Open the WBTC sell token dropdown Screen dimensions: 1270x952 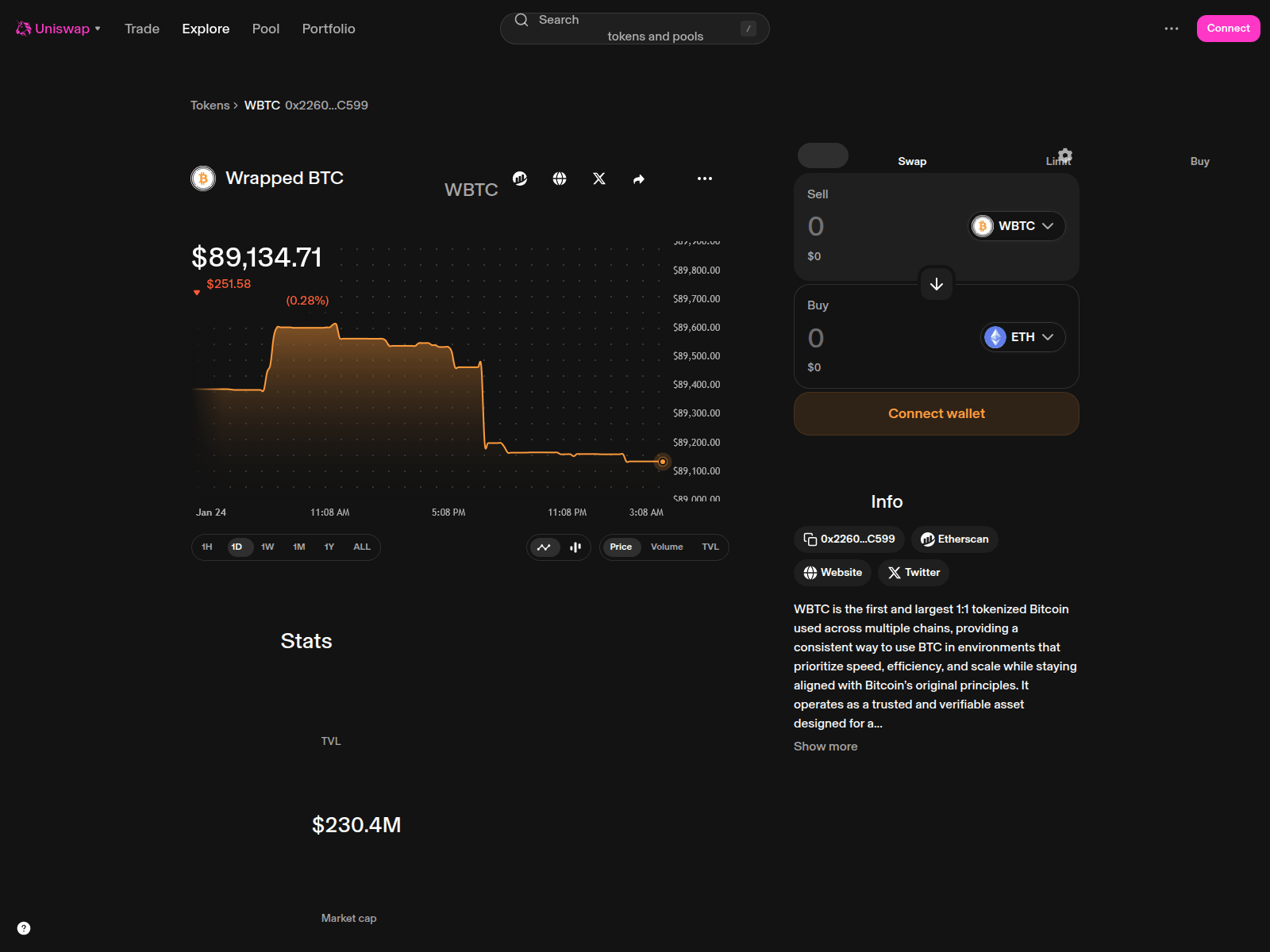(1017, 226)
